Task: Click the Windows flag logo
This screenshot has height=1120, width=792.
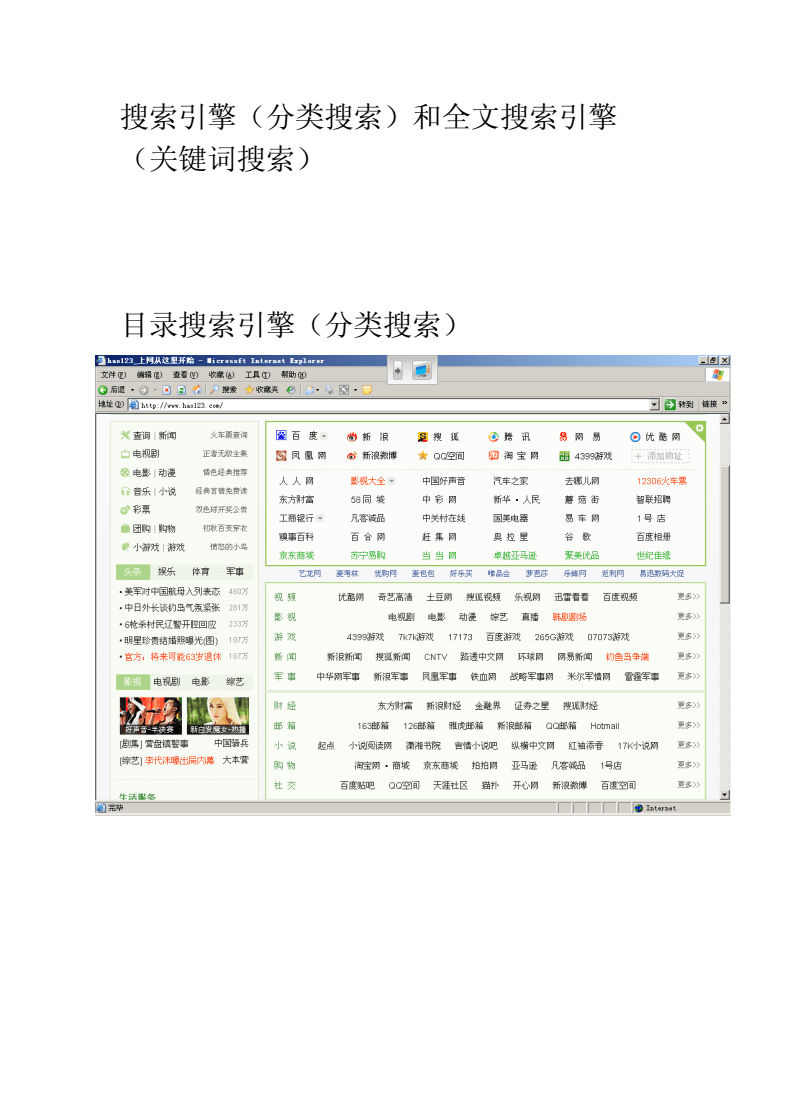Action: pyautogui.click(x=718, y=375)
